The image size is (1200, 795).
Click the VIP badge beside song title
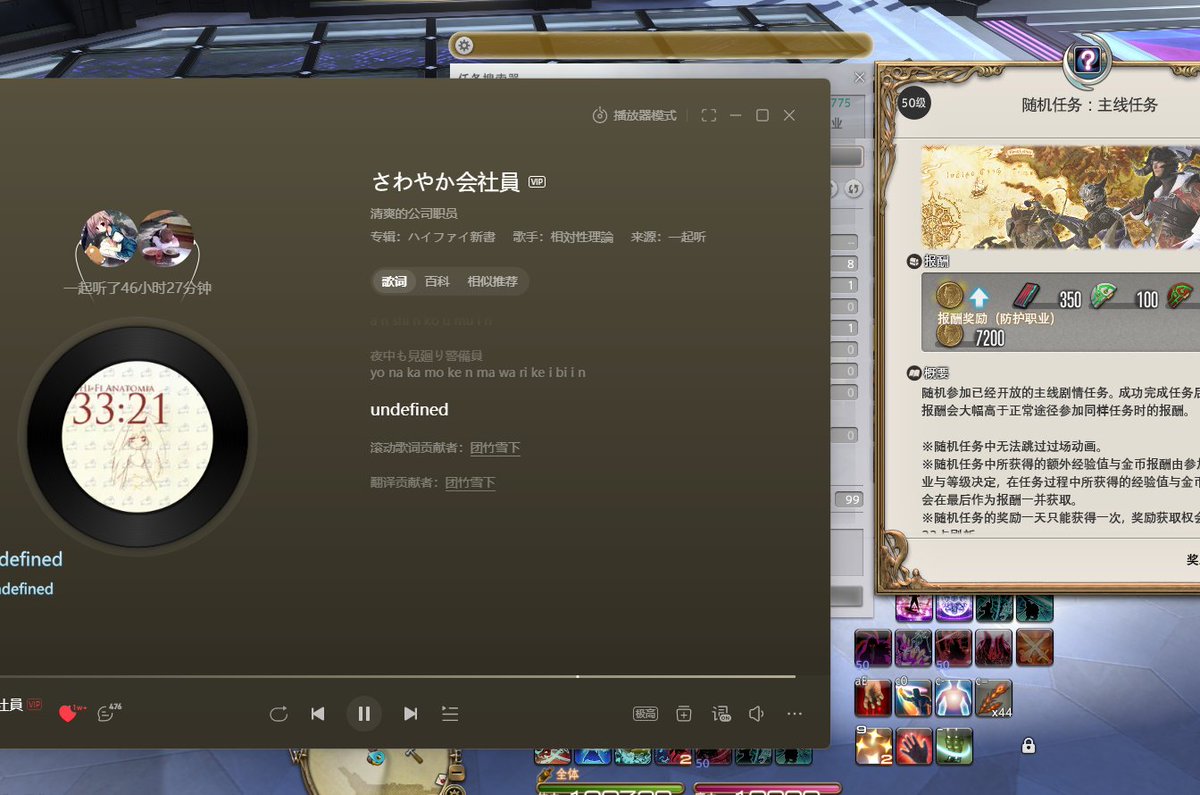pyautogui.click(x=537, y=182)
